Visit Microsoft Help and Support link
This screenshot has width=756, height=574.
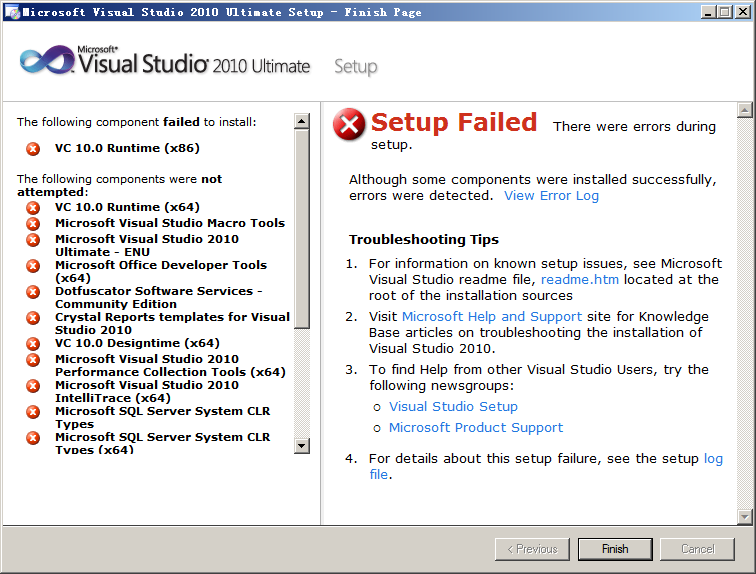[x=492, y=317]
